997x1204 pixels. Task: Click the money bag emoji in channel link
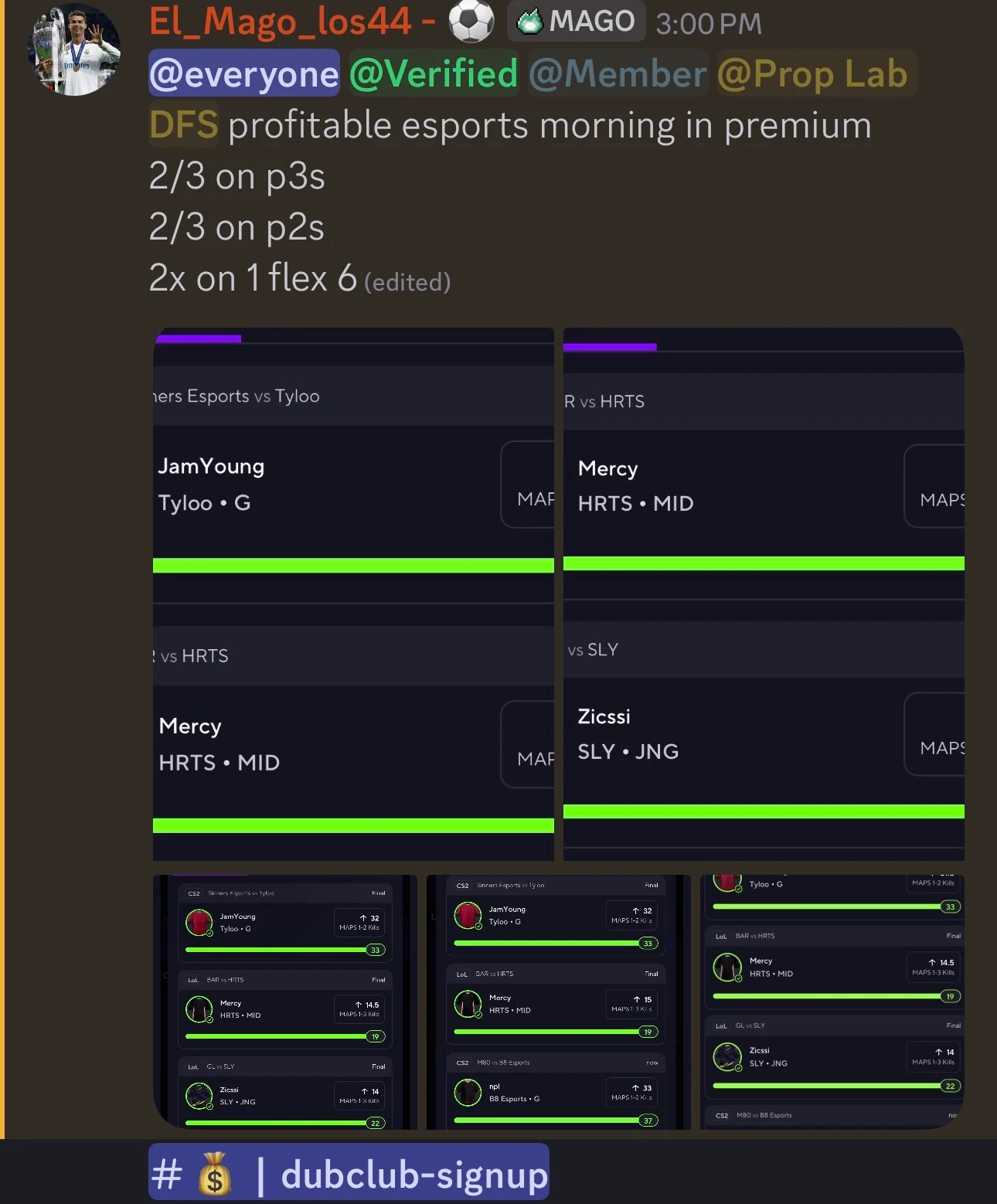click(215, 1173)
